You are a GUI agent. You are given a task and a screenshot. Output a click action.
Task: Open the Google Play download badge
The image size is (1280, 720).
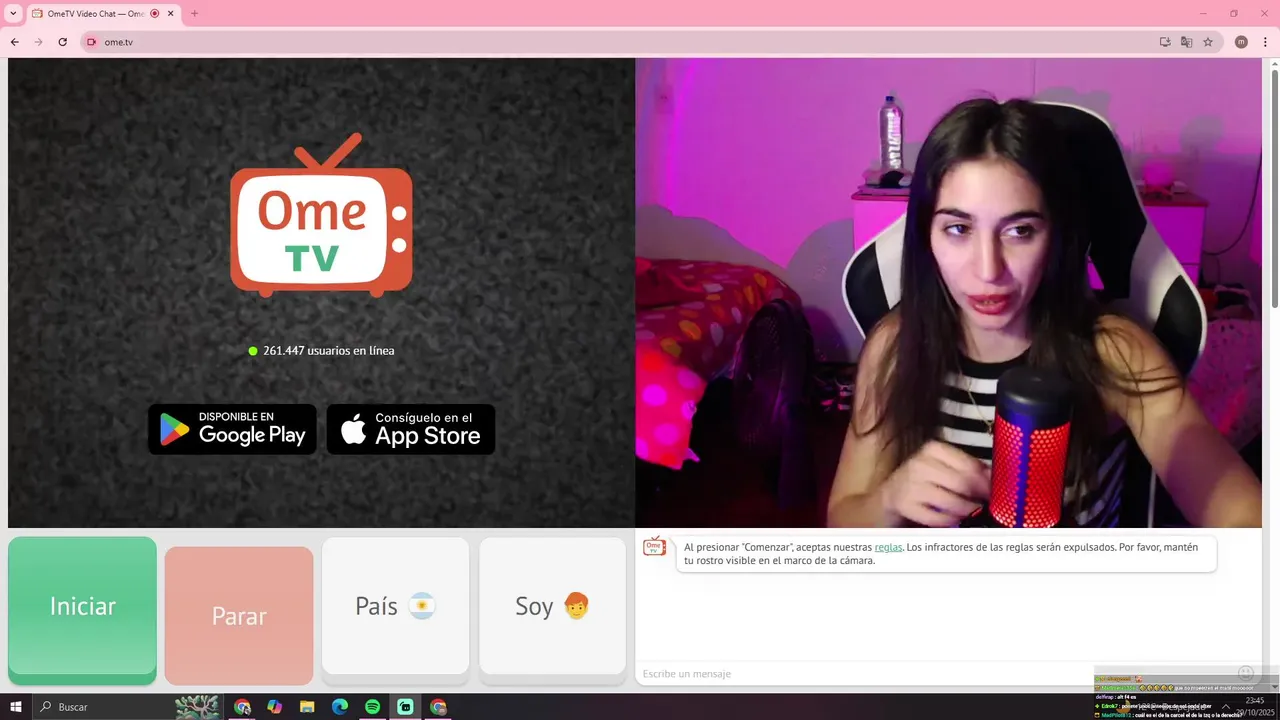(x=232, y=429)
